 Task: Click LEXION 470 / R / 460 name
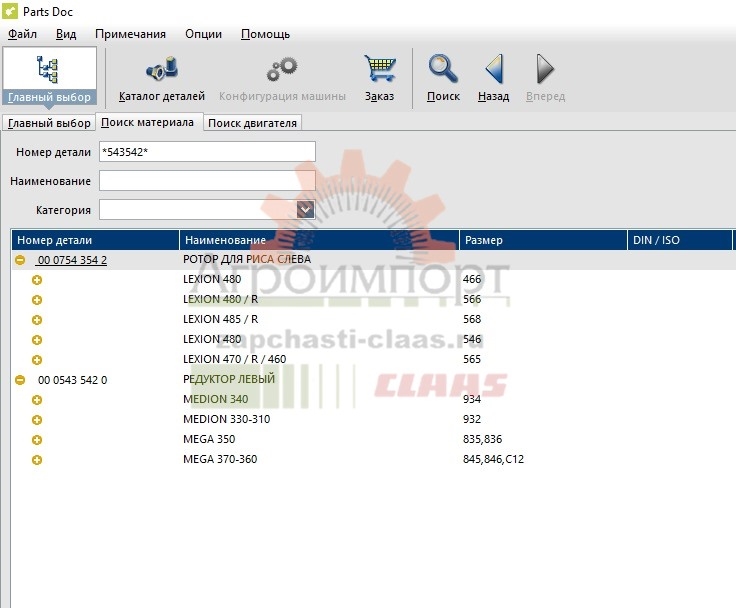pos(235,359)
